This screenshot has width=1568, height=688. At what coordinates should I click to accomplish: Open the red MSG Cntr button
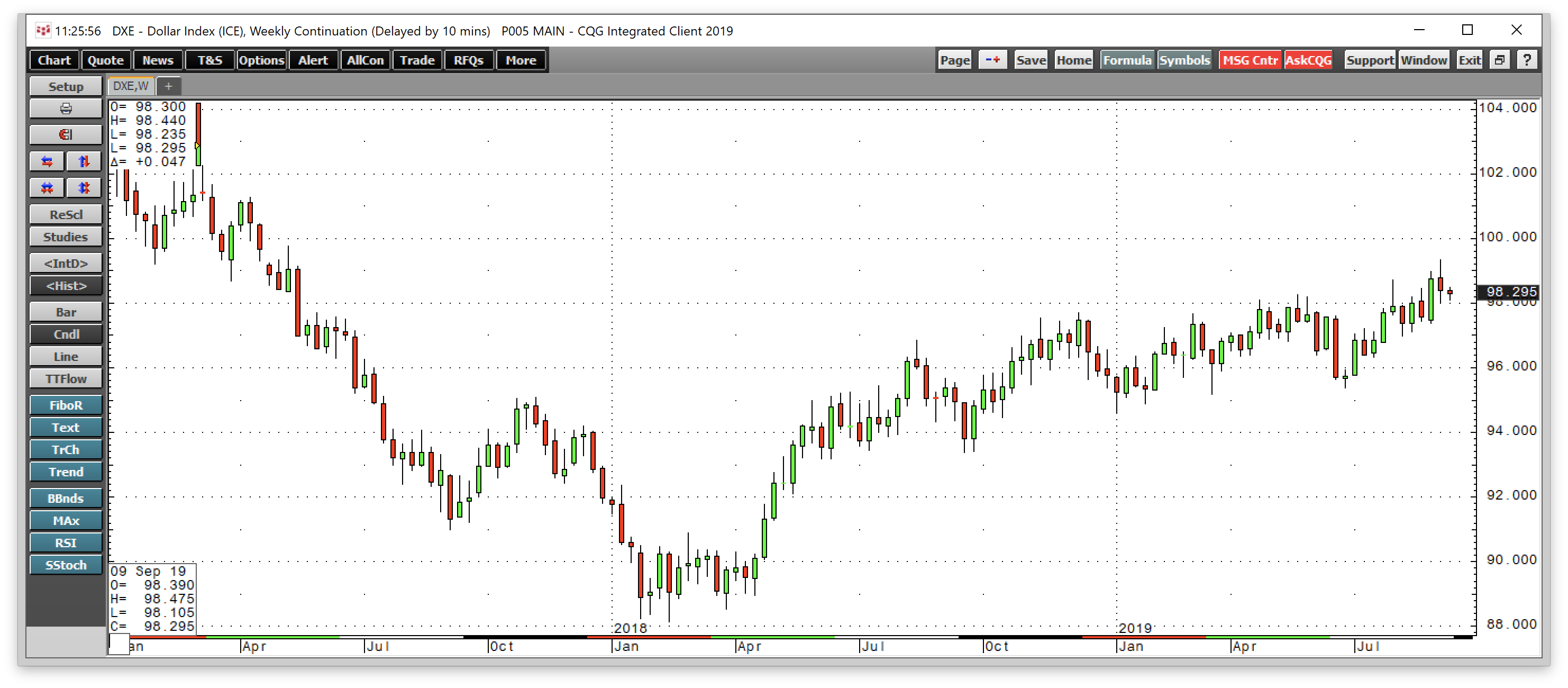coord(1250,60)
